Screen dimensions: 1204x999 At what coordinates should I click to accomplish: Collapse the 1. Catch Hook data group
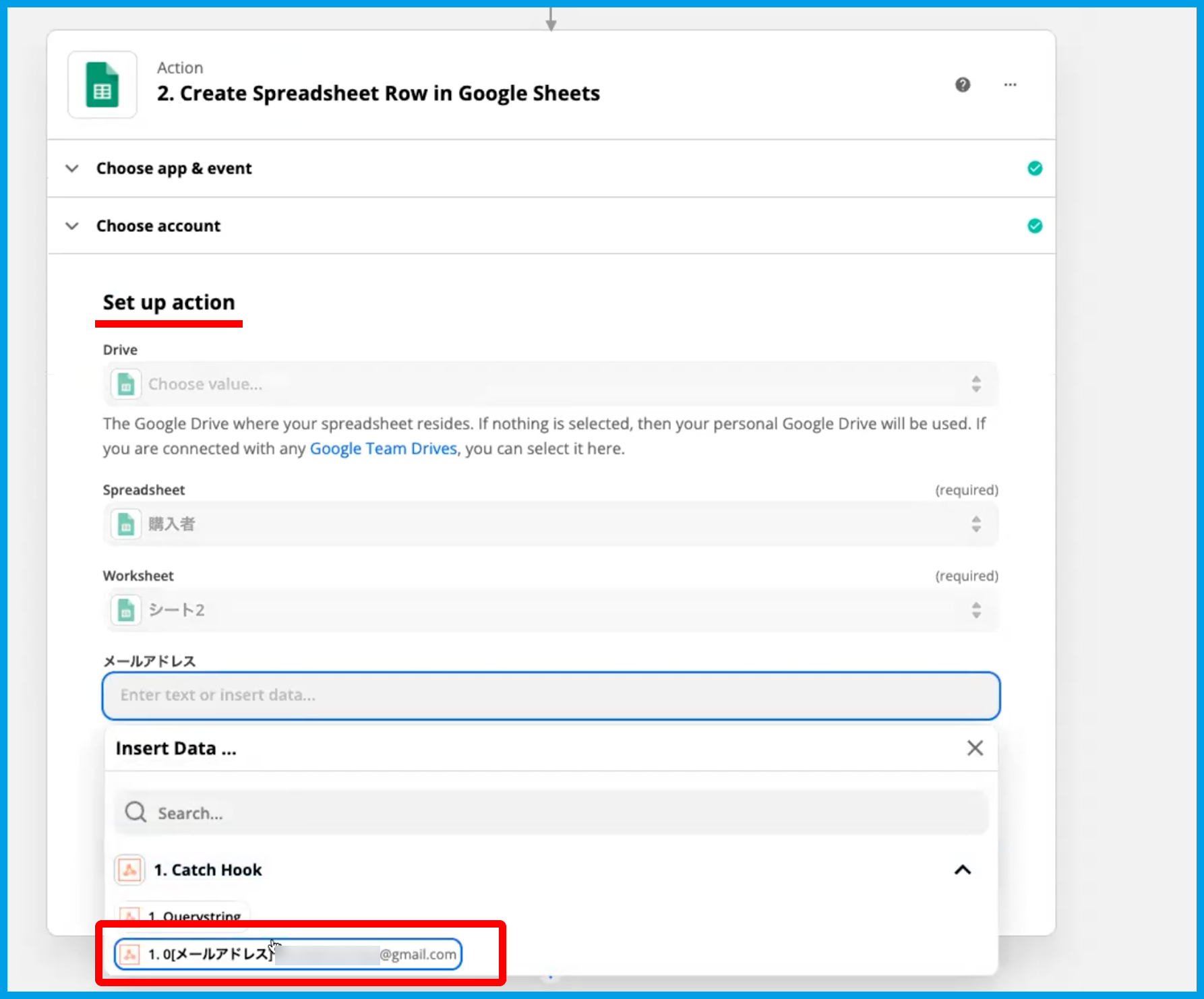click(963, 870)
